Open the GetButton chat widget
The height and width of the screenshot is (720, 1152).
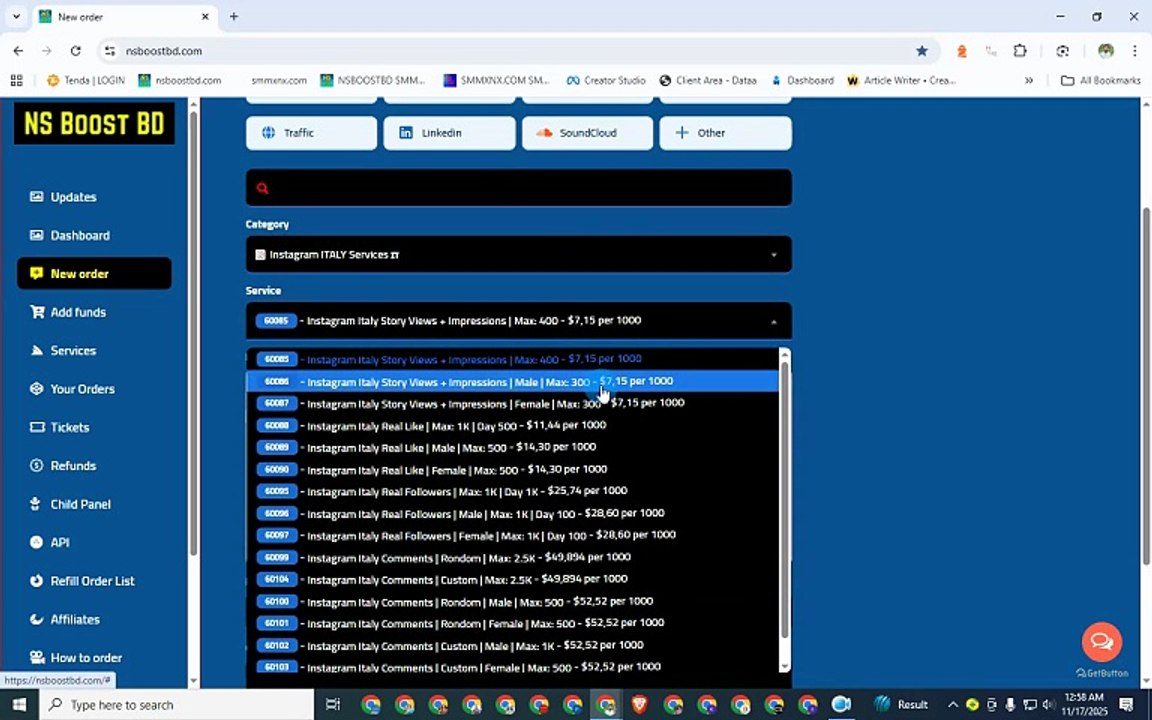1101,641
